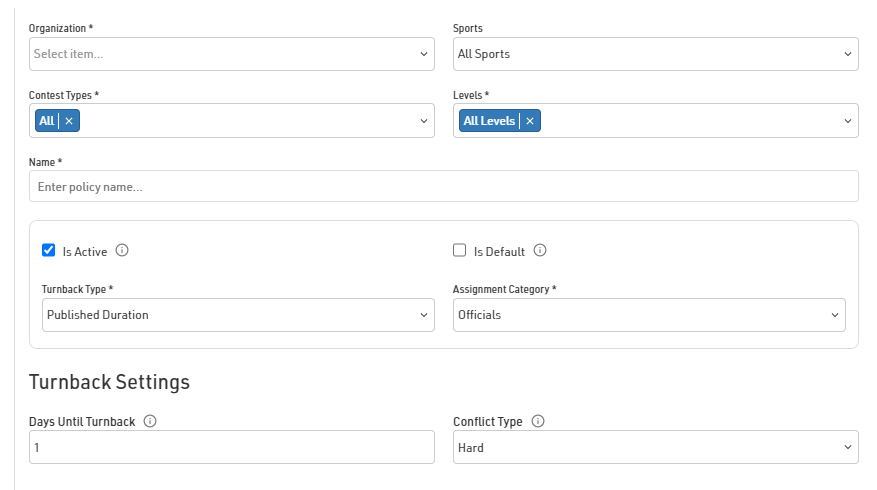Image resolution: width=877 pixels, height=490 pixels.
Task: Remove the 'All' contest type tag
Action: (69, 121)
